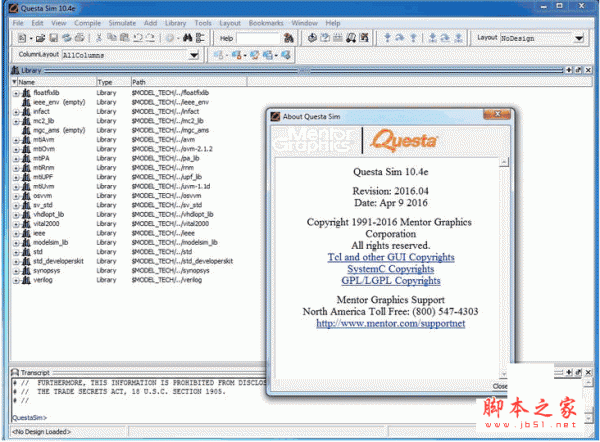Expand the std_developerskit library node
The width and height of the screenshot is (600, 442).
[16, 262]
